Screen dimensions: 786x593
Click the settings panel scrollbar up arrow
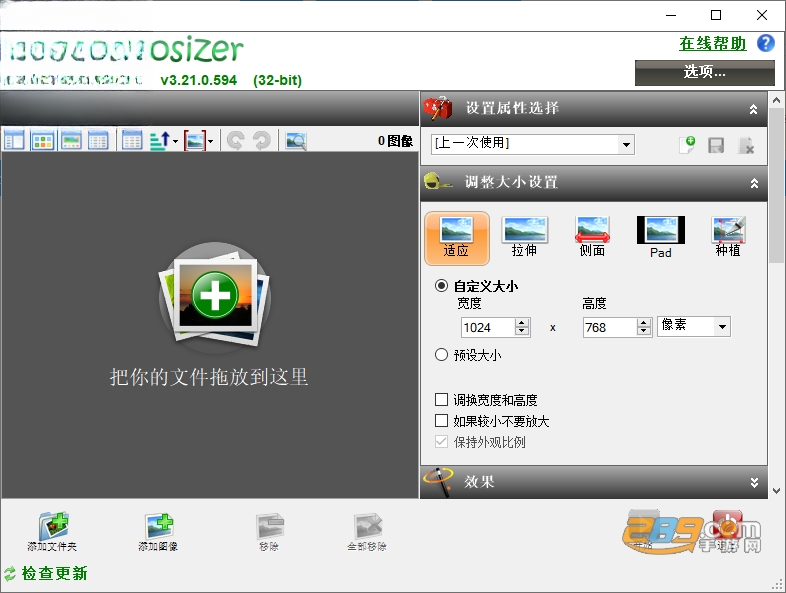coord(776,100)
